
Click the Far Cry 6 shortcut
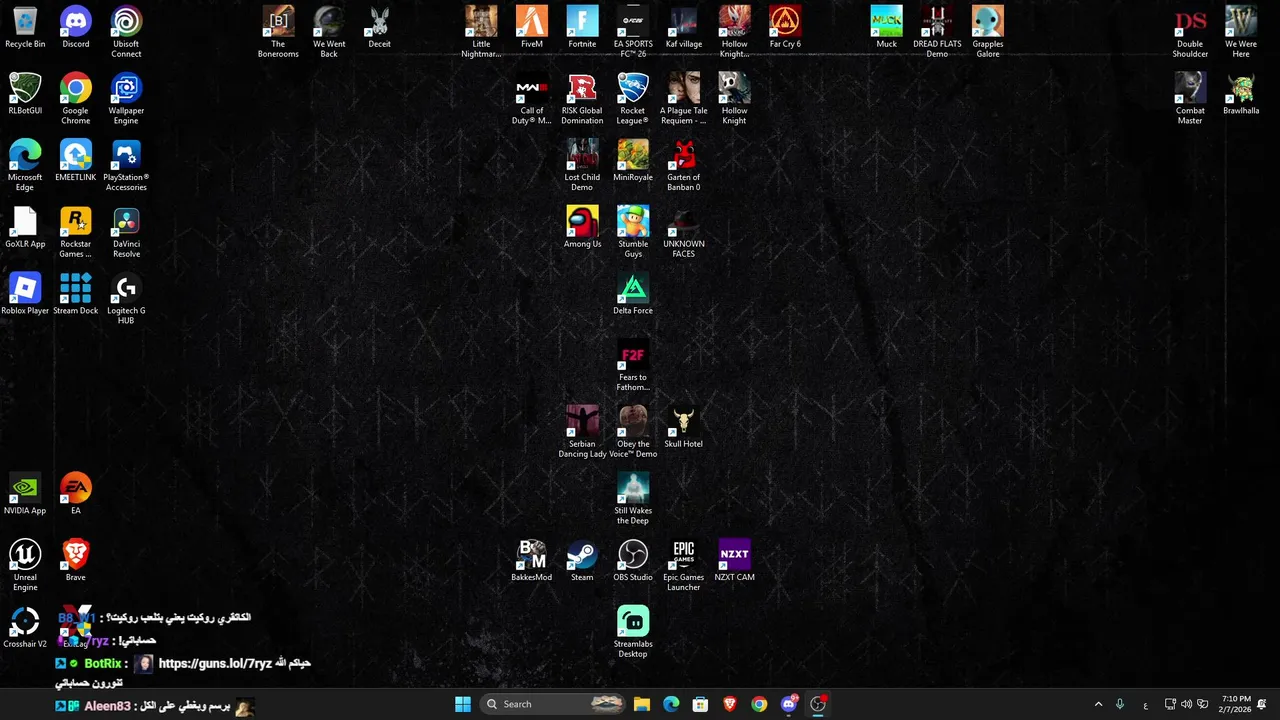click(785, 27)
